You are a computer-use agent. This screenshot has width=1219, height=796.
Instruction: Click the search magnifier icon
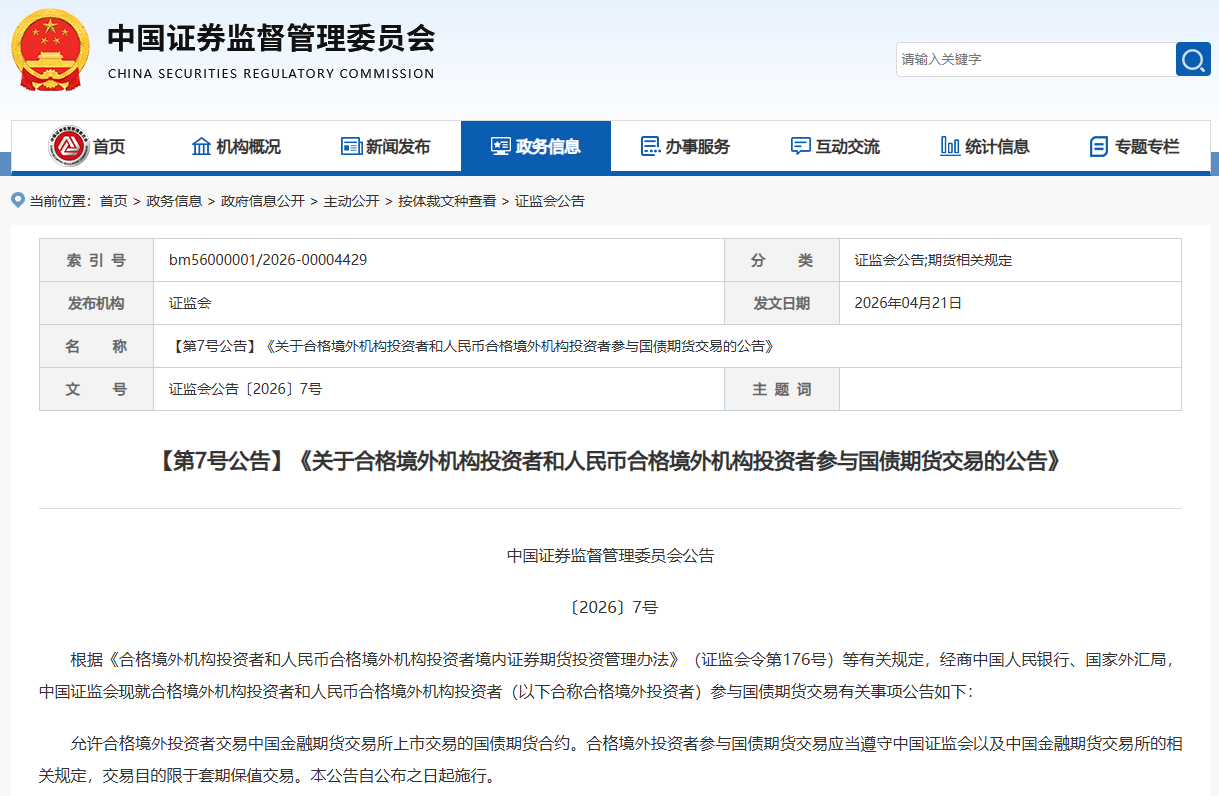tap(1192, 59)
